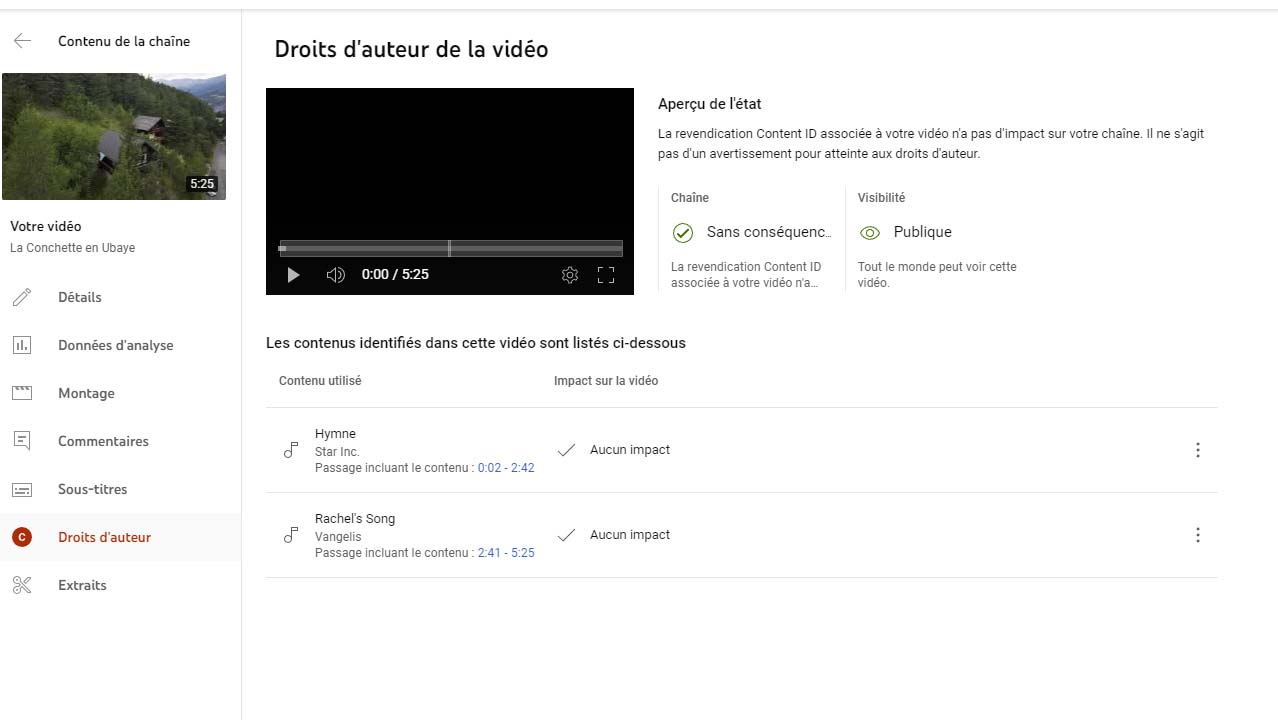Screen dimensions: 1278x720
Task: Click the music note icon for Hymne
Action: click(x=291, y=450)
